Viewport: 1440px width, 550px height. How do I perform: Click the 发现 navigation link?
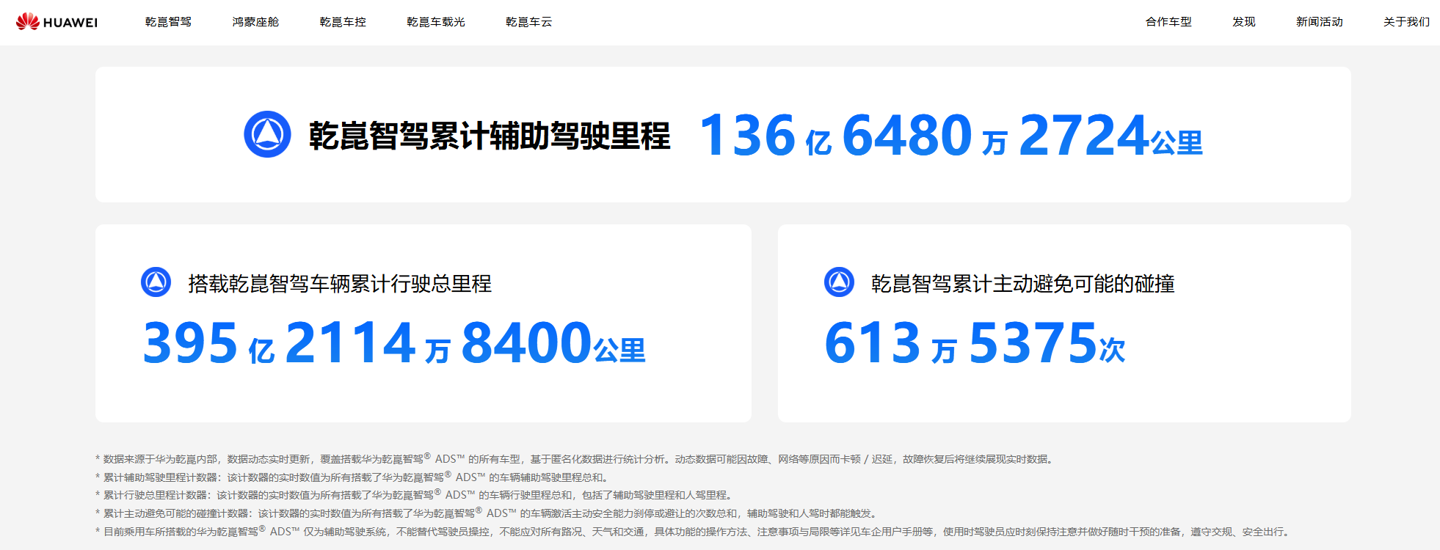click(1244, 22)
